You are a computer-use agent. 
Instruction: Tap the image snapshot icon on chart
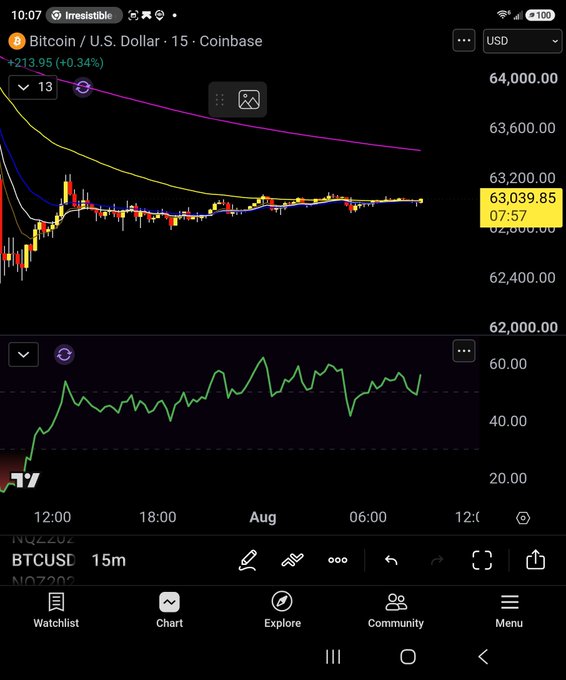(x=249, y=100)
